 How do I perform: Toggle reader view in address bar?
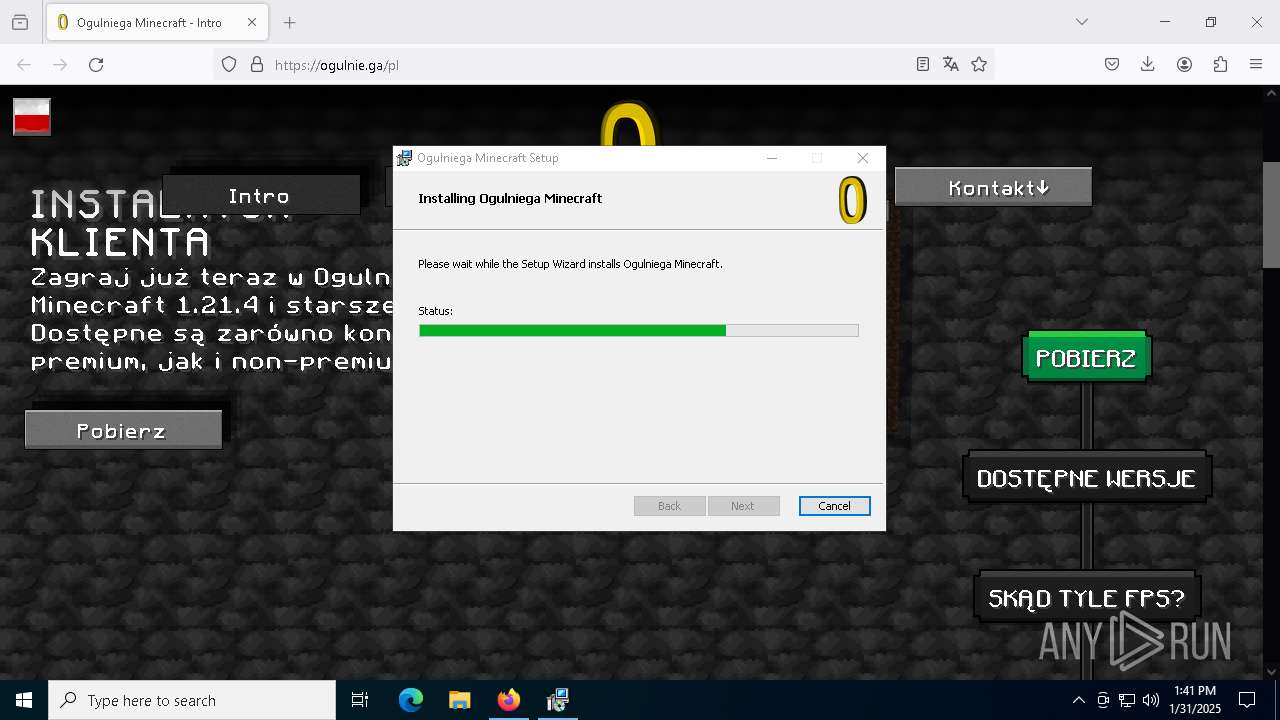click(x=923, y=64)
